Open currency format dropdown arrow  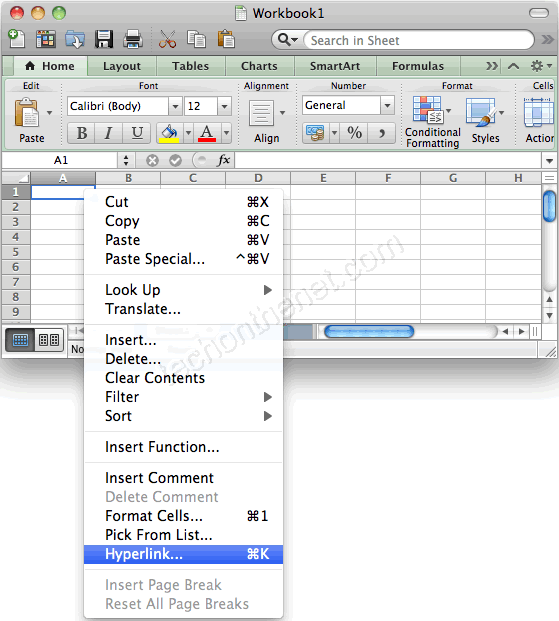pyautogui.click(x=335, y=133)
